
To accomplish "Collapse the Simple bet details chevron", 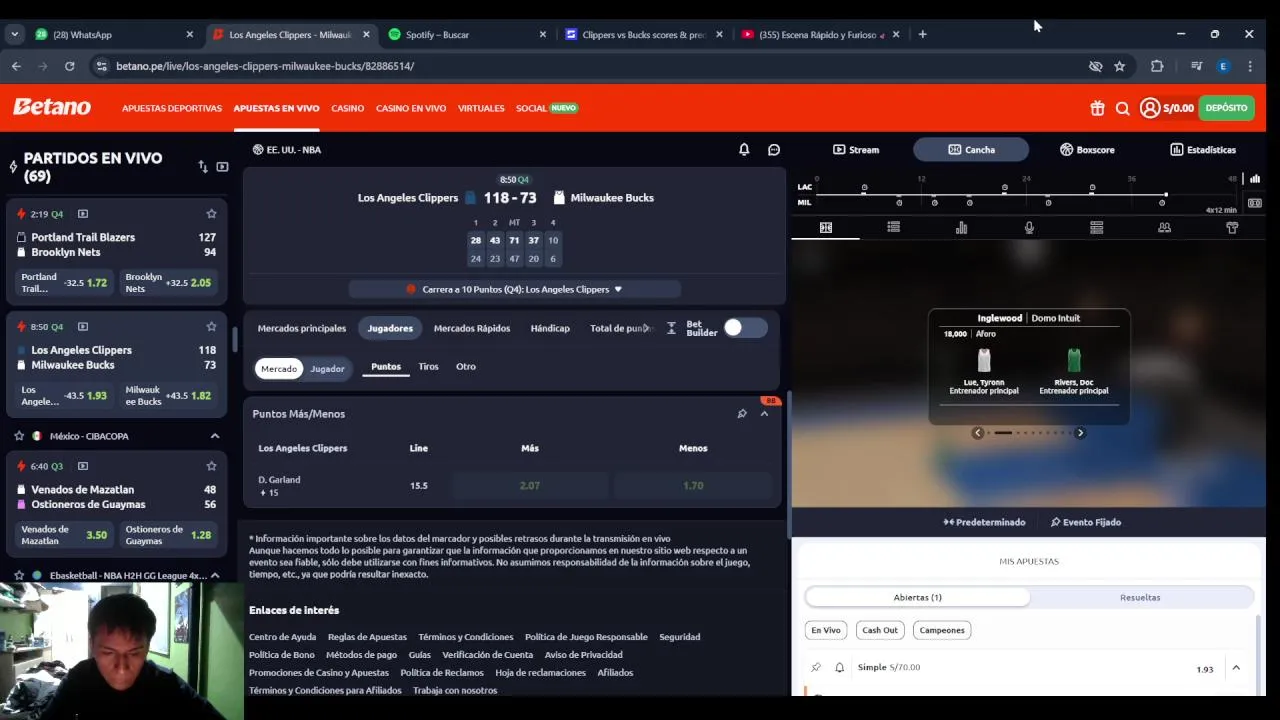I will [1236, 668].
